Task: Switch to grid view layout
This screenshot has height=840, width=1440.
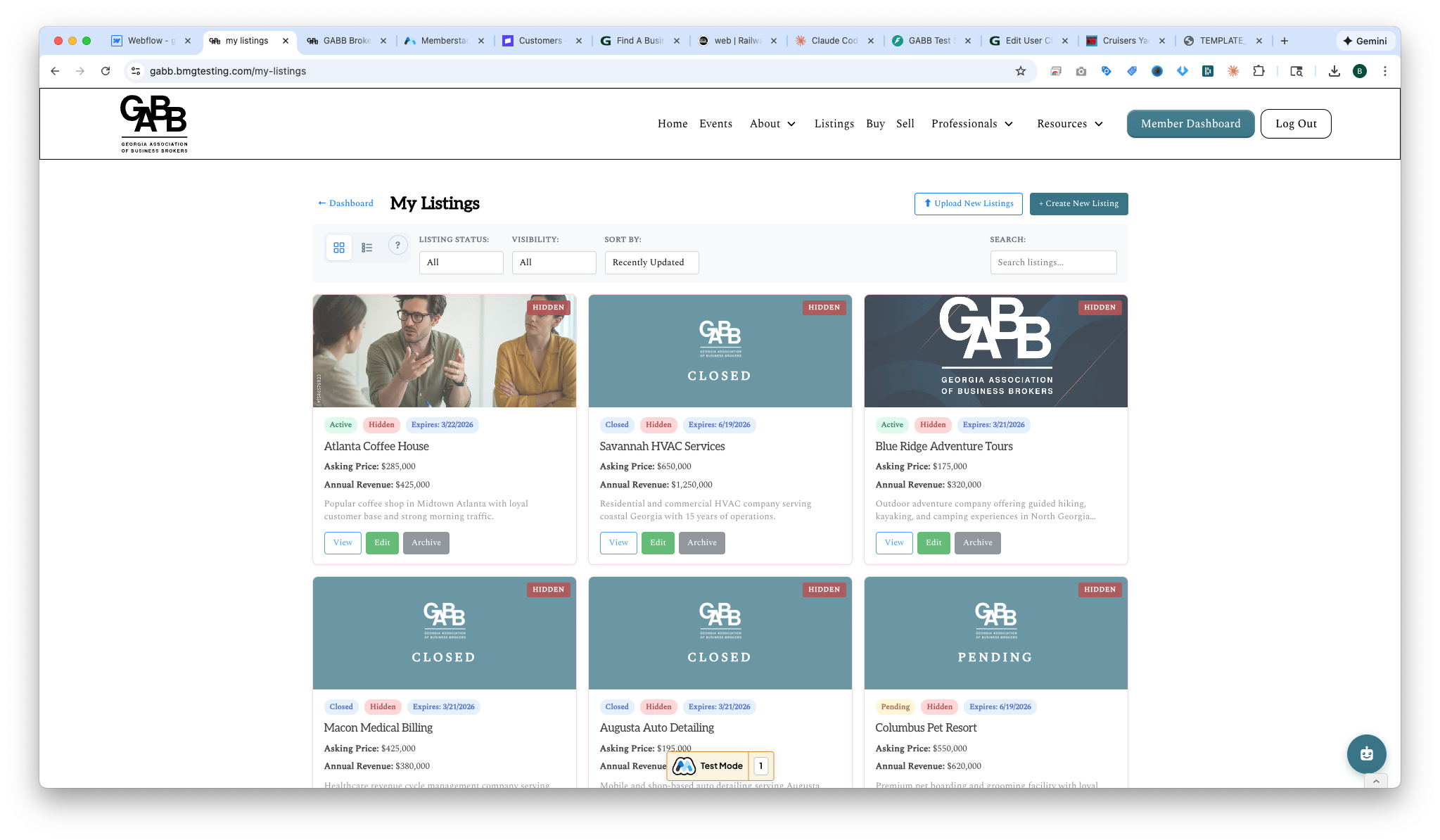Action: point(339,248)
